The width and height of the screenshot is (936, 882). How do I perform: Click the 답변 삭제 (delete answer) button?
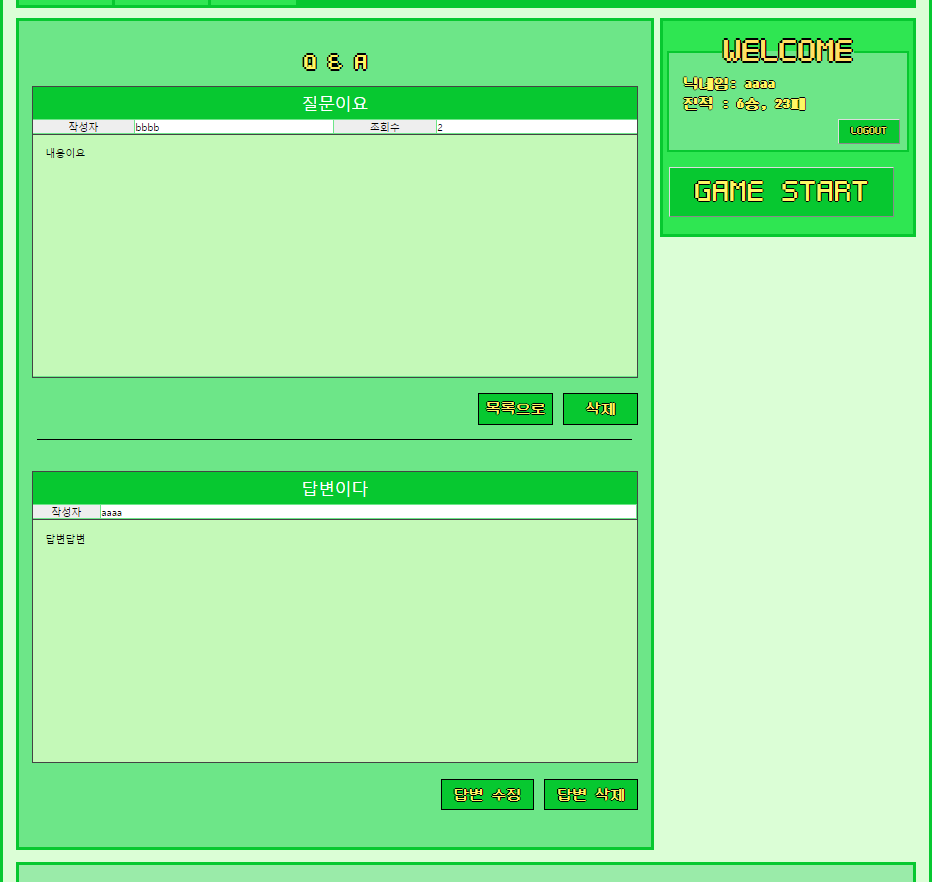click(x=590, y=794)
